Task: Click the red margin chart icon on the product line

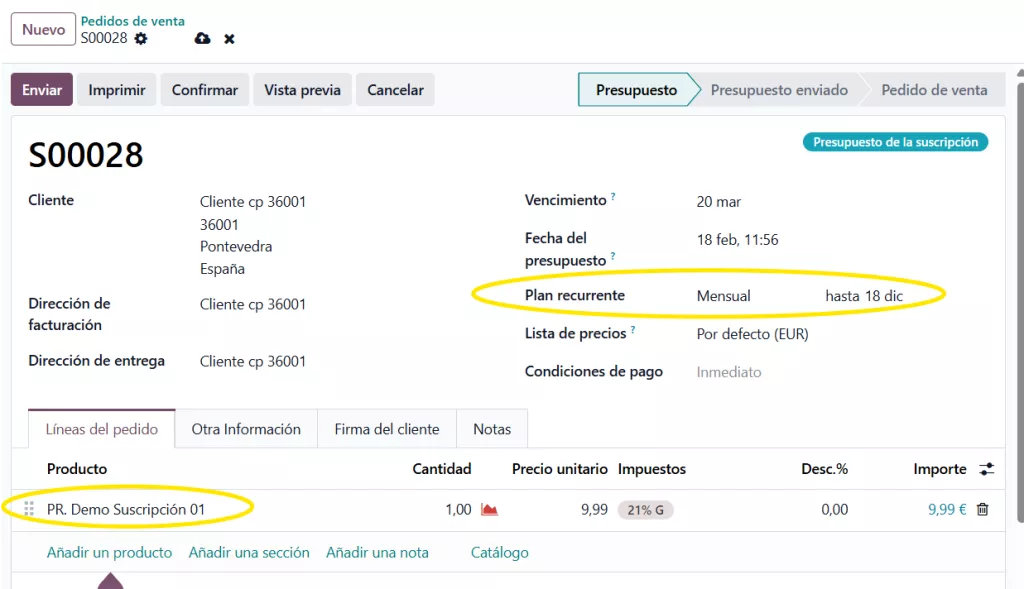Action: tap(489, 509)
